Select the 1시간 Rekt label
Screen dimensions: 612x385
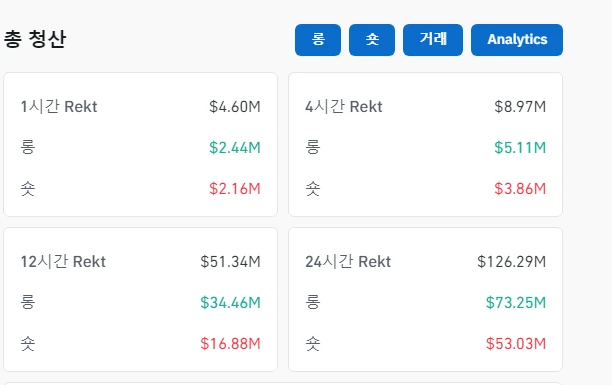coord(59,107)
